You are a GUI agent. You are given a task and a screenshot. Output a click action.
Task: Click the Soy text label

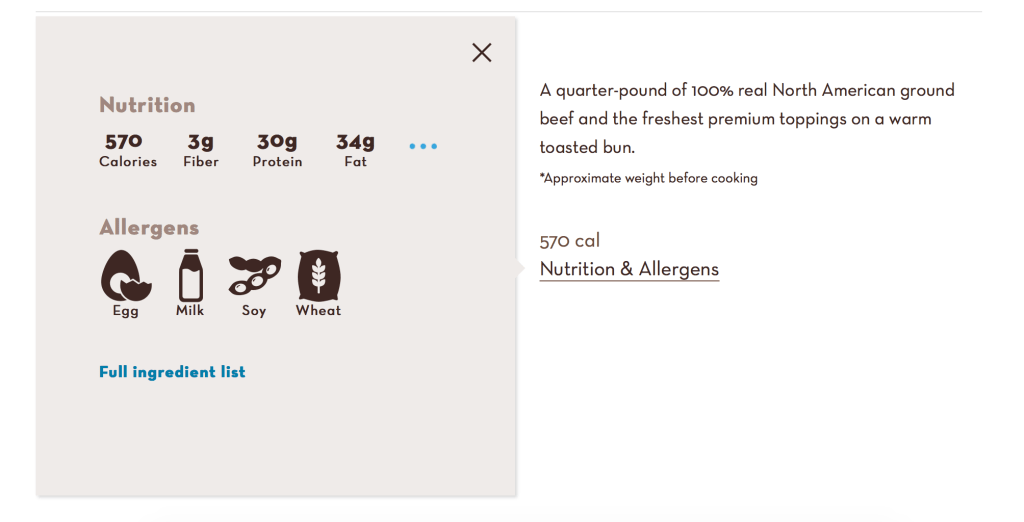(x=254, y=311)
